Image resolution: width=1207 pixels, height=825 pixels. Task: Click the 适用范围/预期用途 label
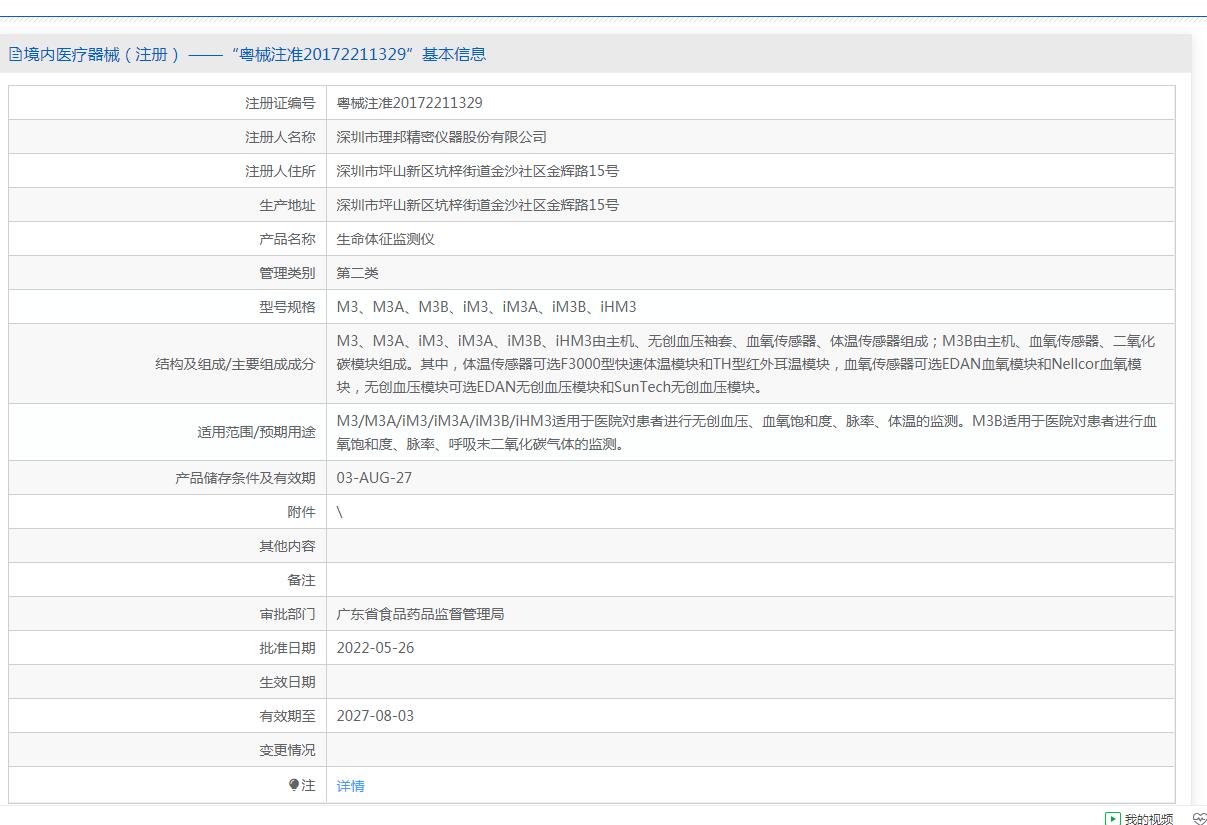256,432
